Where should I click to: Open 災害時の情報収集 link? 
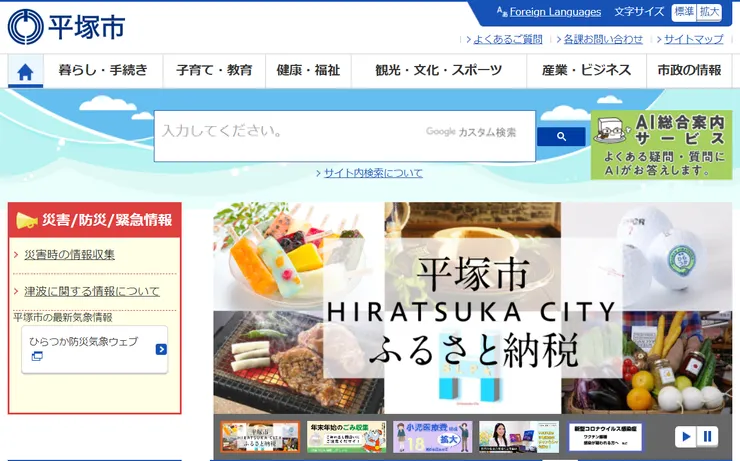(69, 255)
